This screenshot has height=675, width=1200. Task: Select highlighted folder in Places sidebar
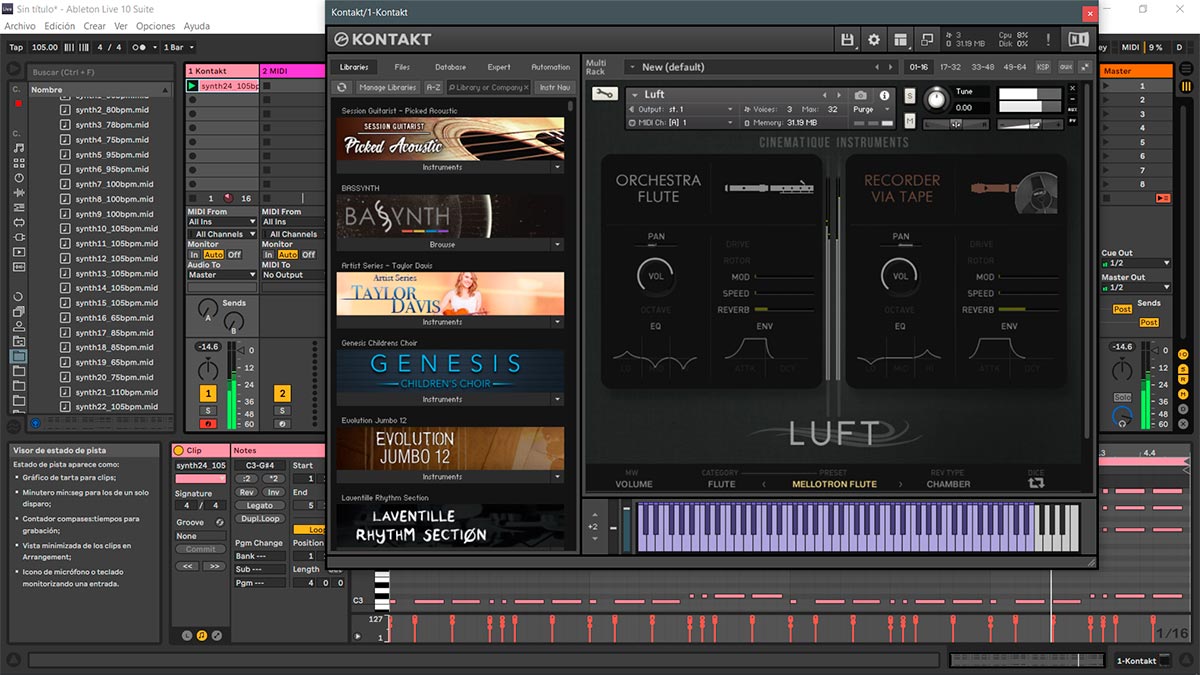[19, 355]
